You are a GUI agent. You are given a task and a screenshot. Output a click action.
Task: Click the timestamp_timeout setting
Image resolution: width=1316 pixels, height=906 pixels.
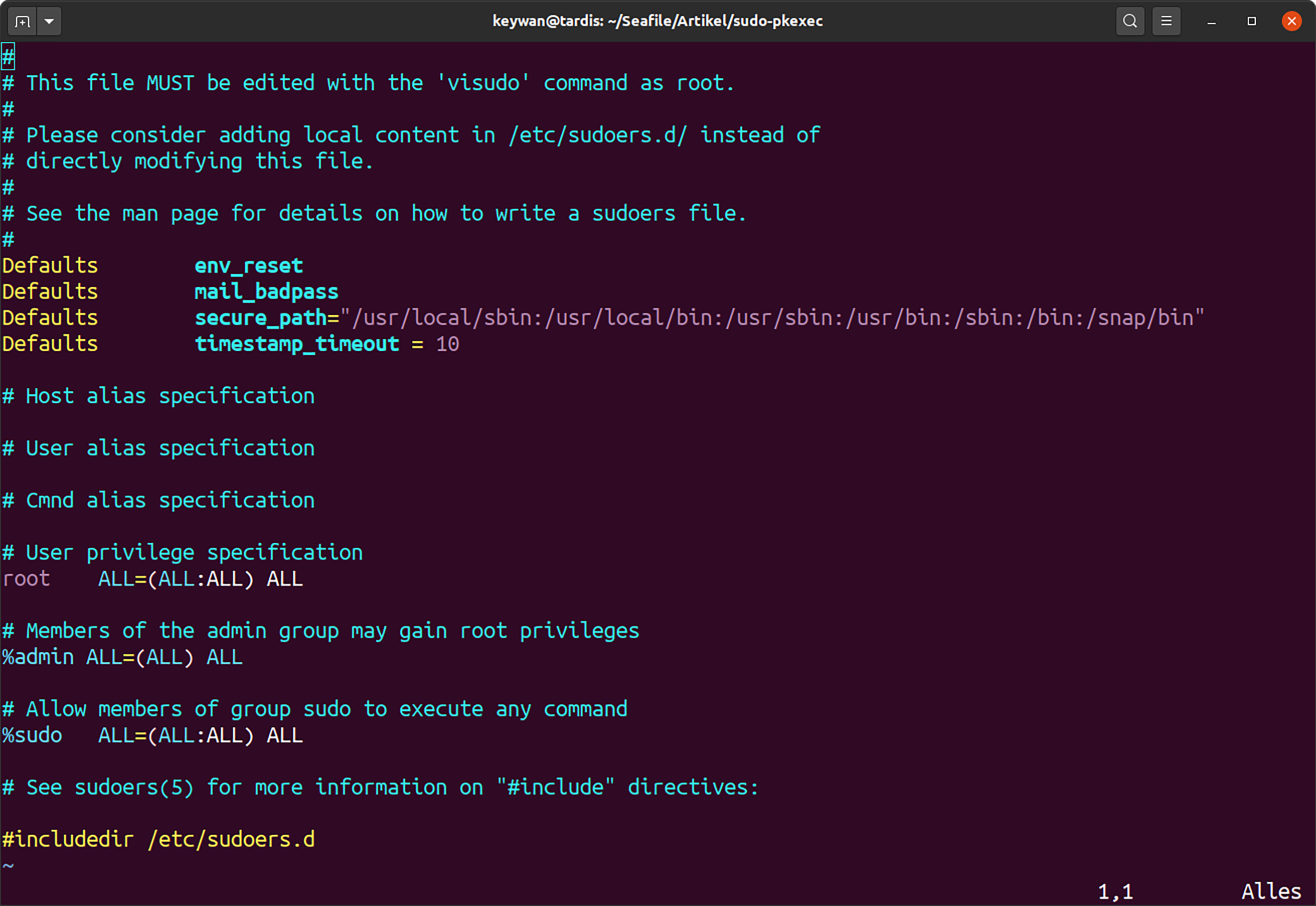tap(297, 344)
